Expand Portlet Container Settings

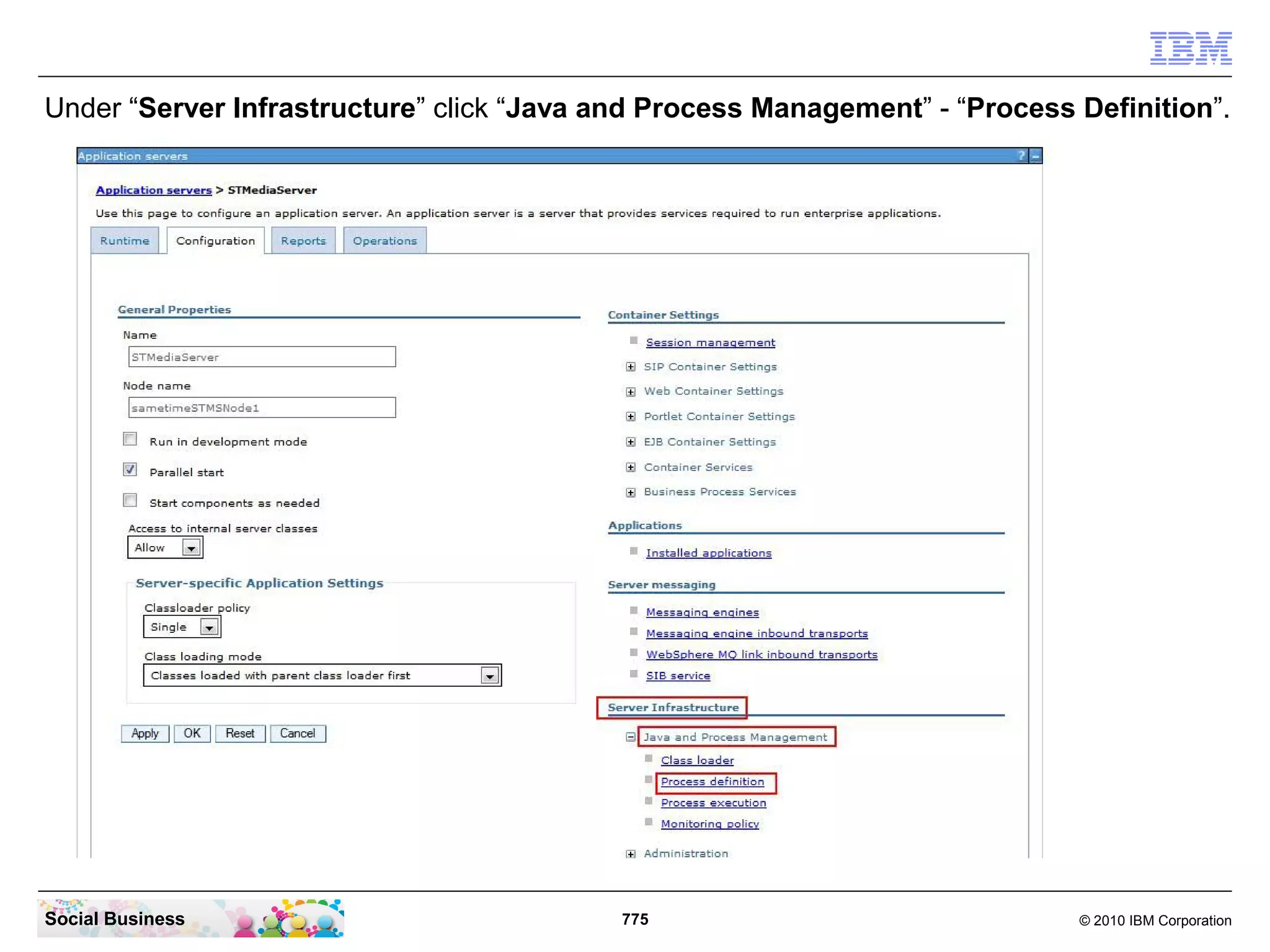631,416
